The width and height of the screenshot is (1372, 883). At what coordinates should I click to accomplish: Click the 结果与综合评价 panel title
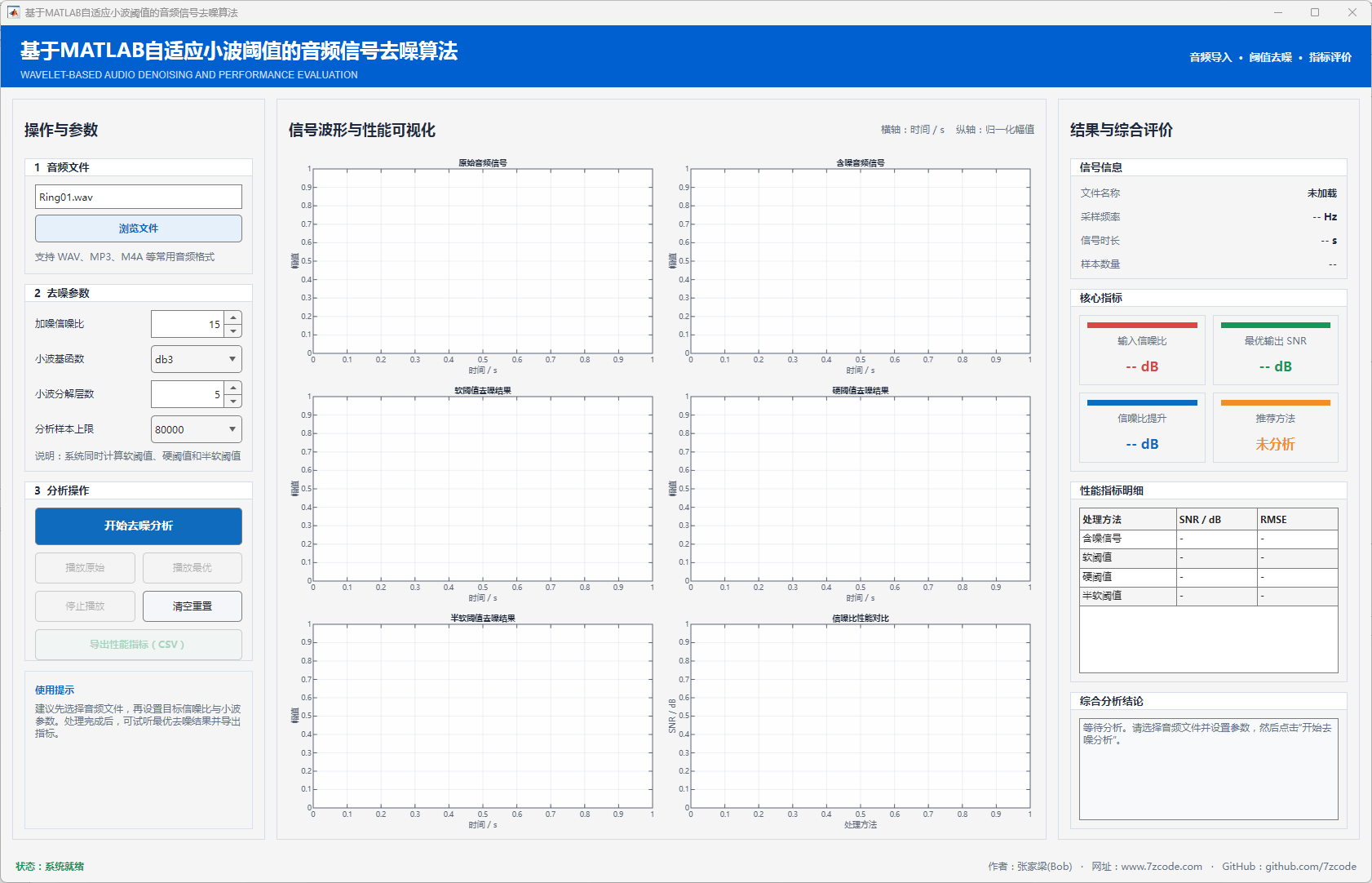pos(1122,130)
